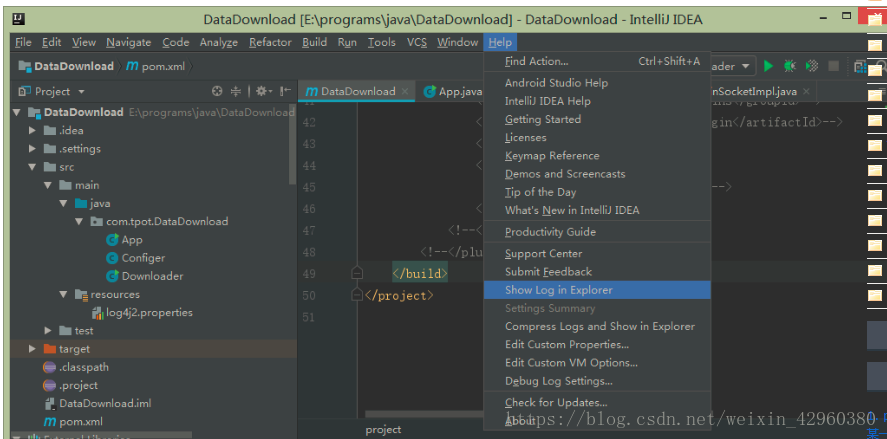Fold the closing build tag at line 49

356,274
